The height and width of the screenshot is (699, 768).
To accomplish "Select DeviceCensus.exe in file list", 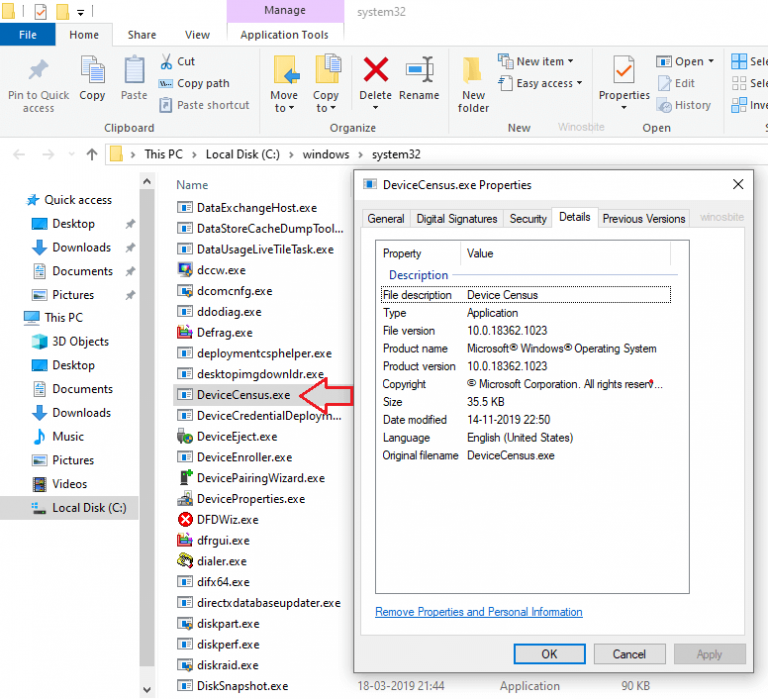I will coord(243,395).
